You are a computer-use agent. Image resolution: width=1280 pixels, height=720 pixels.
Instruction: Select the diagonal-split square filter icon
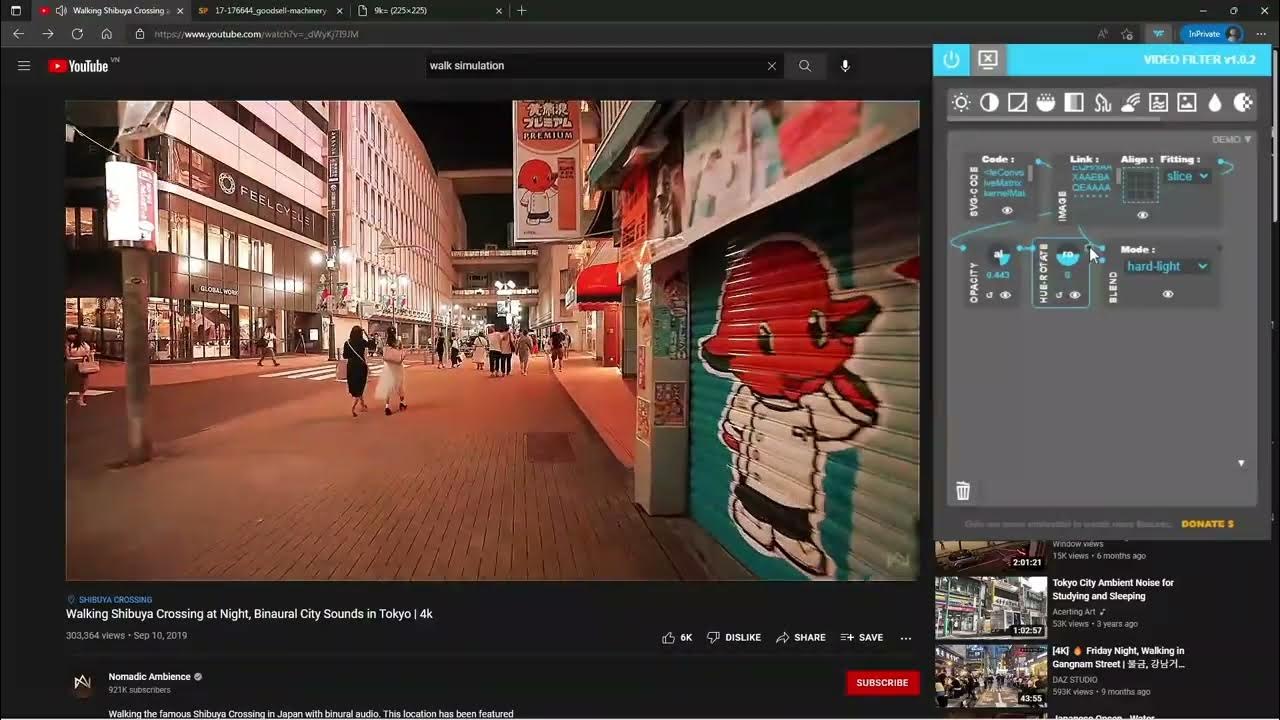(1017, 102)
